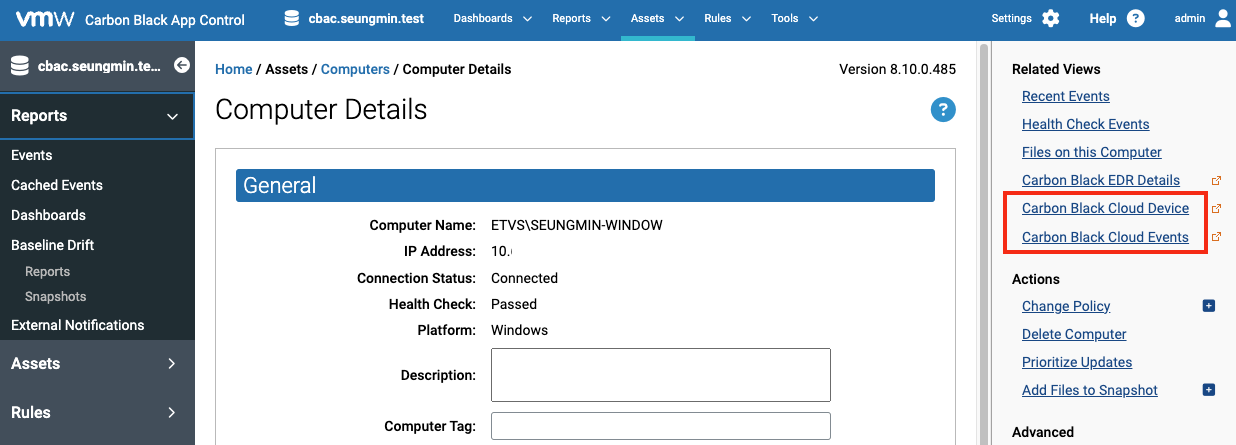Click the Delete Computer action
Screen dimensions: 1236x445
coord(1074,334)
